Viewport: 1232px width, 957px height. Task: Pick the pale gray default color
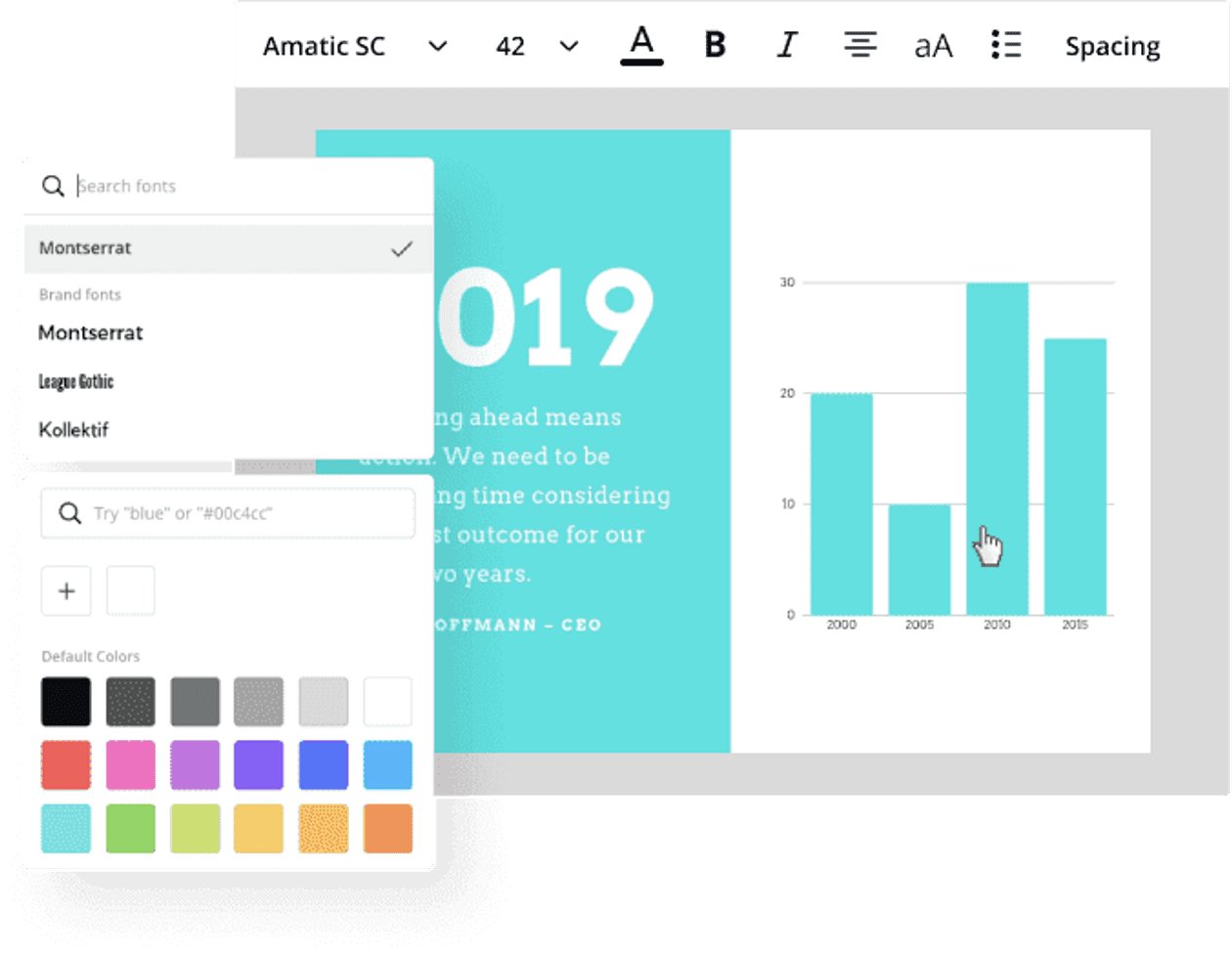(x=324, y=702)
